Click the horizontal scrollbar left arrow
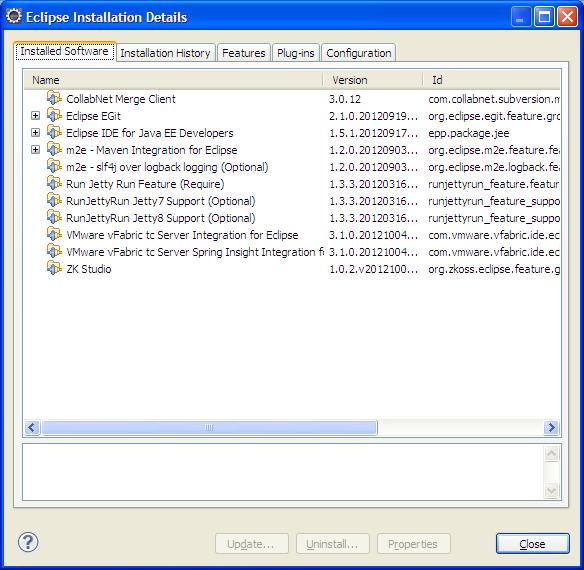Screen dimensions: 584x570 (32, 427)
